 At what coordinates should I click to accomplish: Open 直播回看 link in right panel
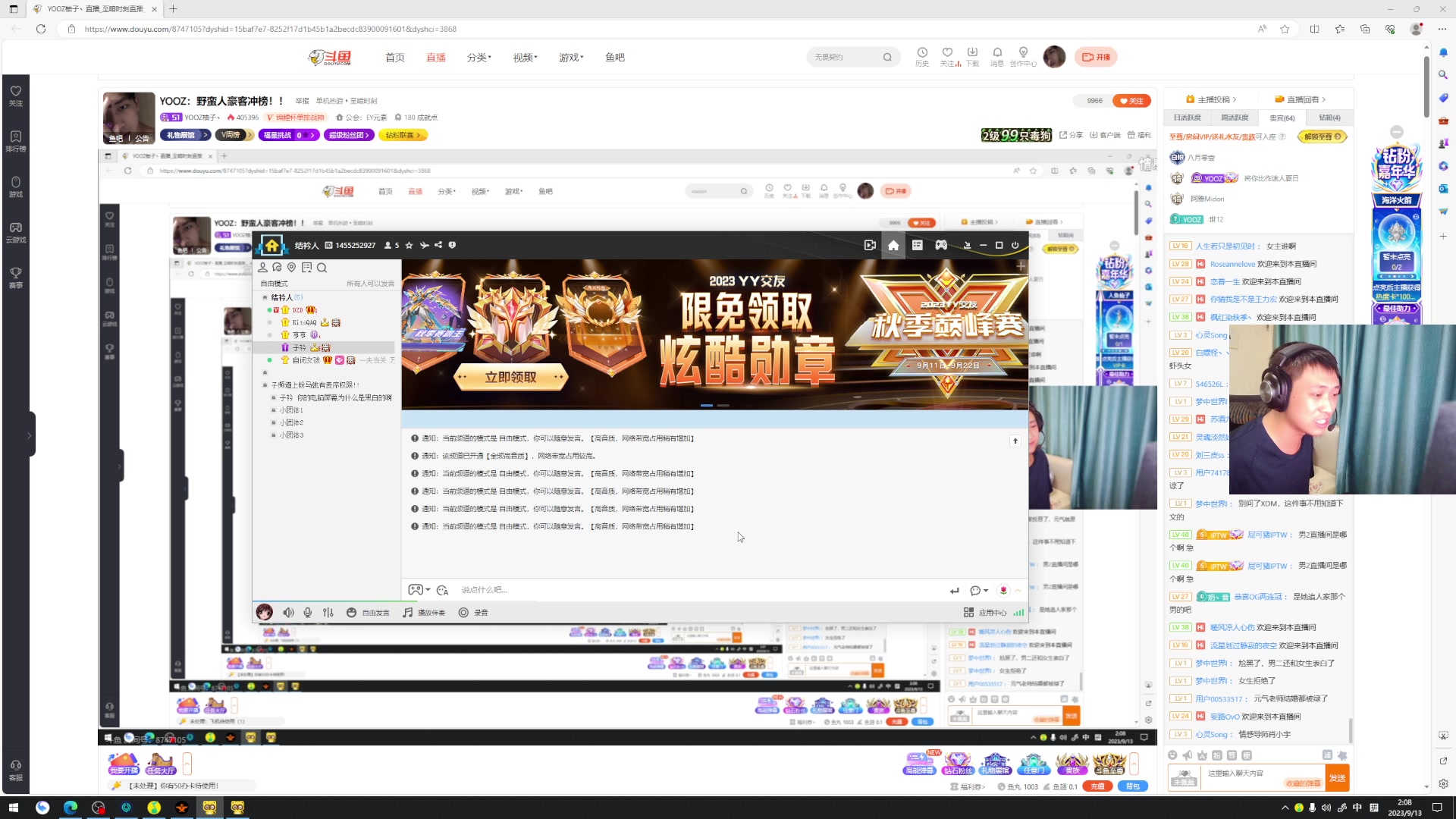pyautogui.click(x=1301, y=99)
